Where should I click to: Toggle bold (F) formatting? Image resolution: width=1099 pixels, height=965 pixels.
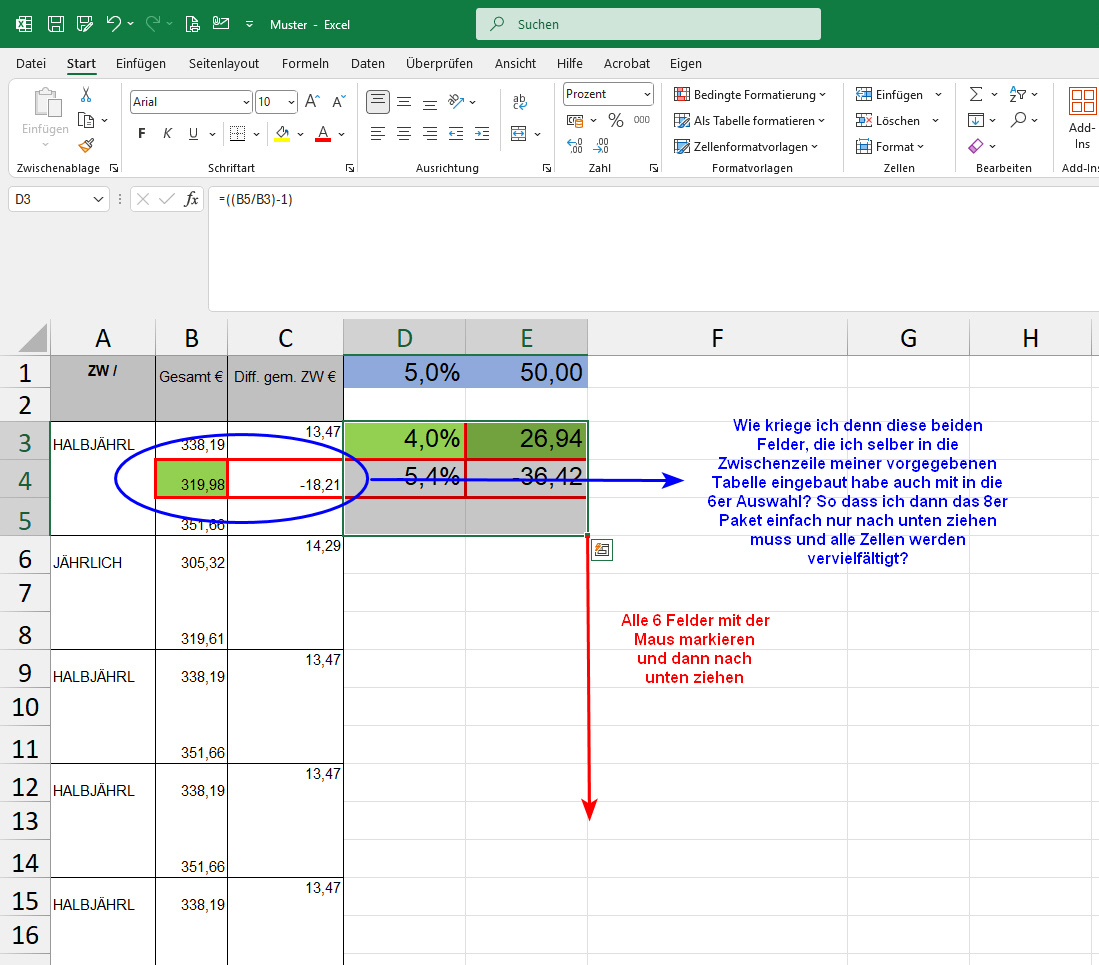pyautogui.click(x=142, y=133)
